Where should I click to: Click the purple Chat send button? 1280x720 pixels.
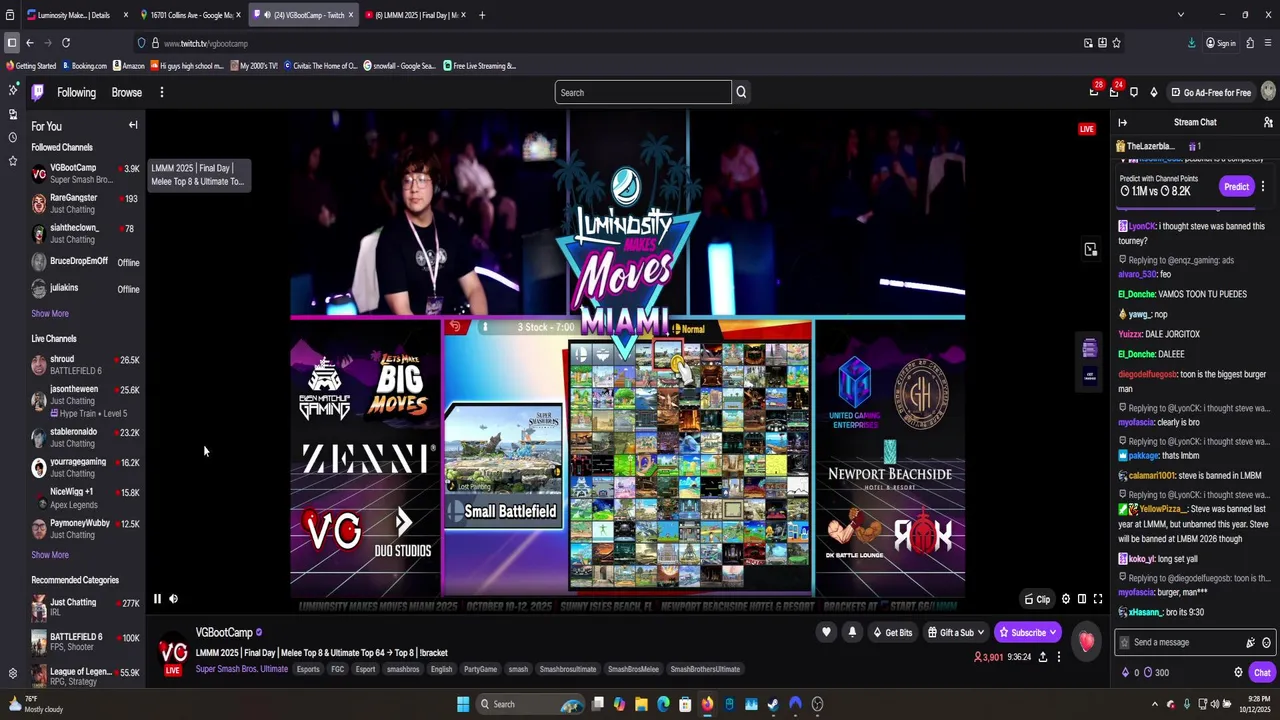[1262, 673]
